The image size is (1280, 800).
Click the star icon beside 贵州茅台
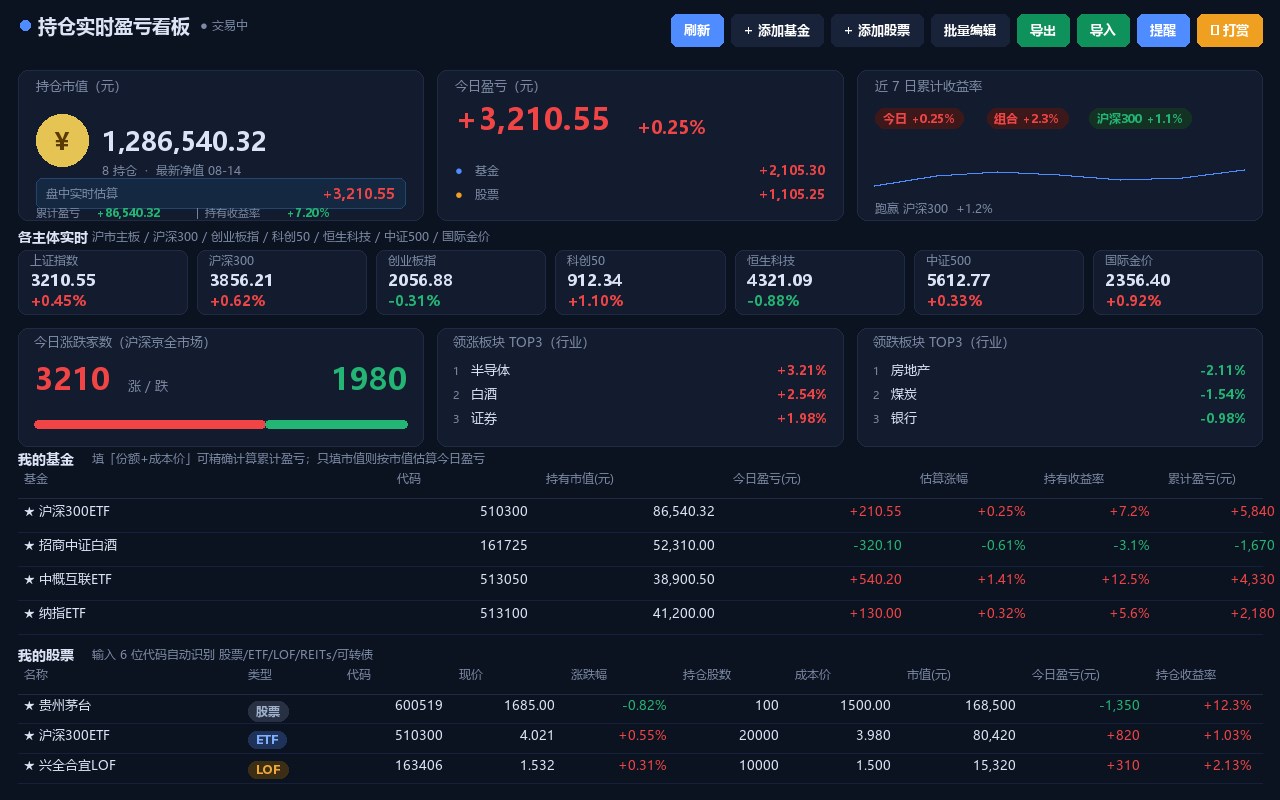[x=29, y=705]
